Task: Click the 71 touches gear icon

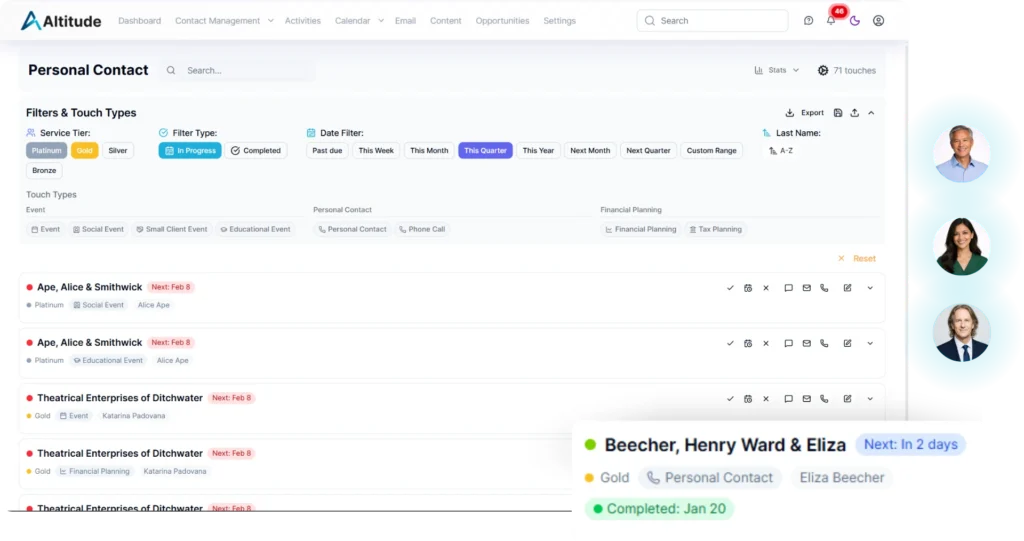Action: 823,71
